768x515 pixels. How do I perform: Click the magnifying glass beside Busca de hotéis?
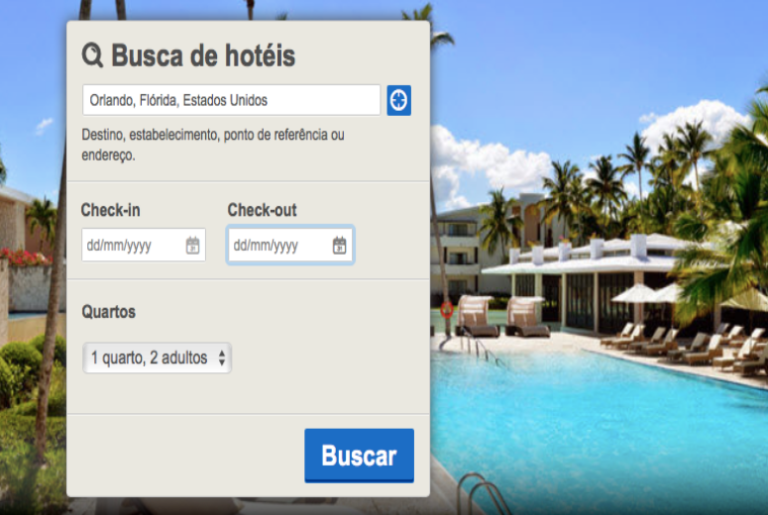tap(92, 55)
